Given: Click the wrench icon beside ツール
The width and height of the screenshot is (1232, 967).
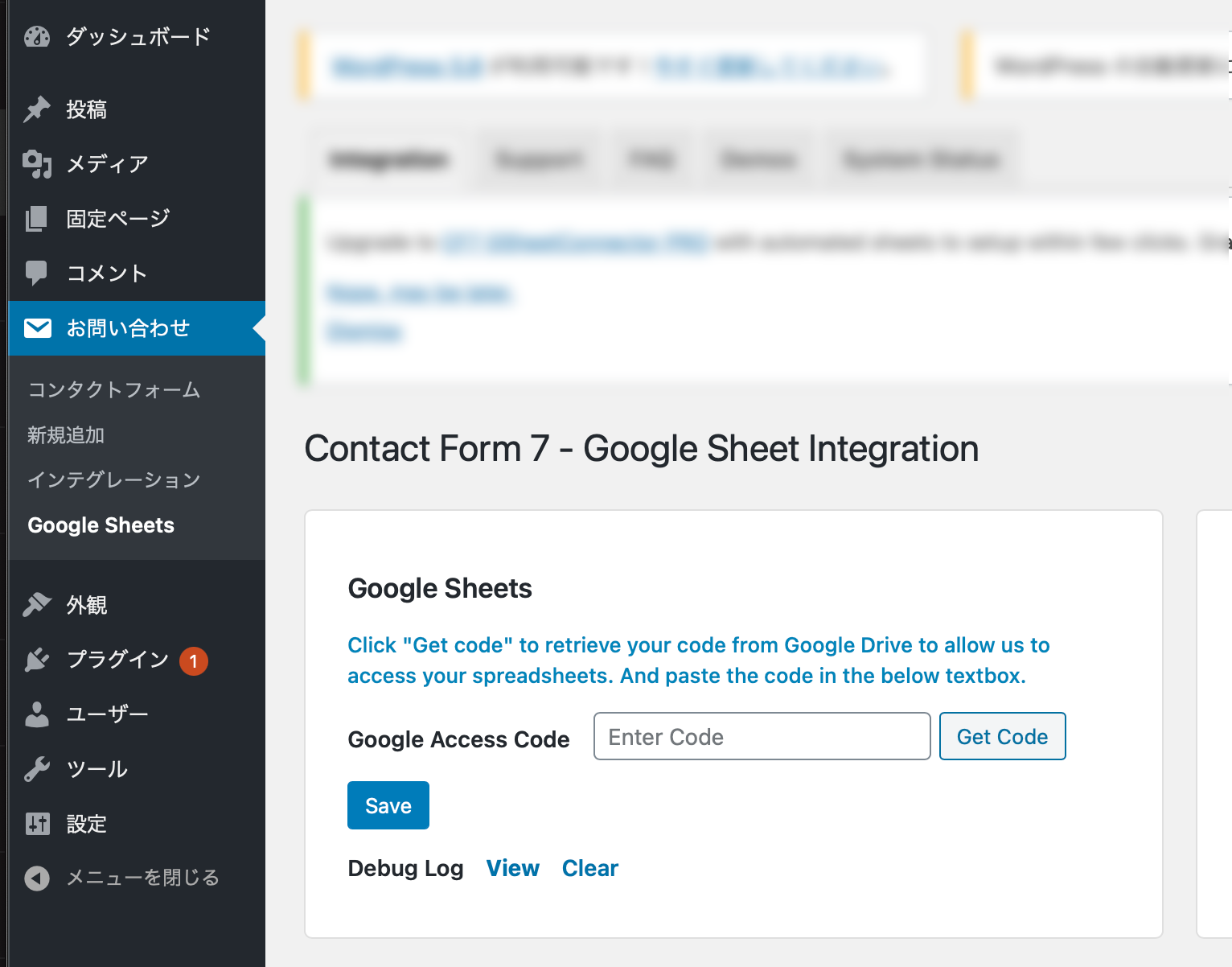Looking at the screenshot, I should click(37, 769).
